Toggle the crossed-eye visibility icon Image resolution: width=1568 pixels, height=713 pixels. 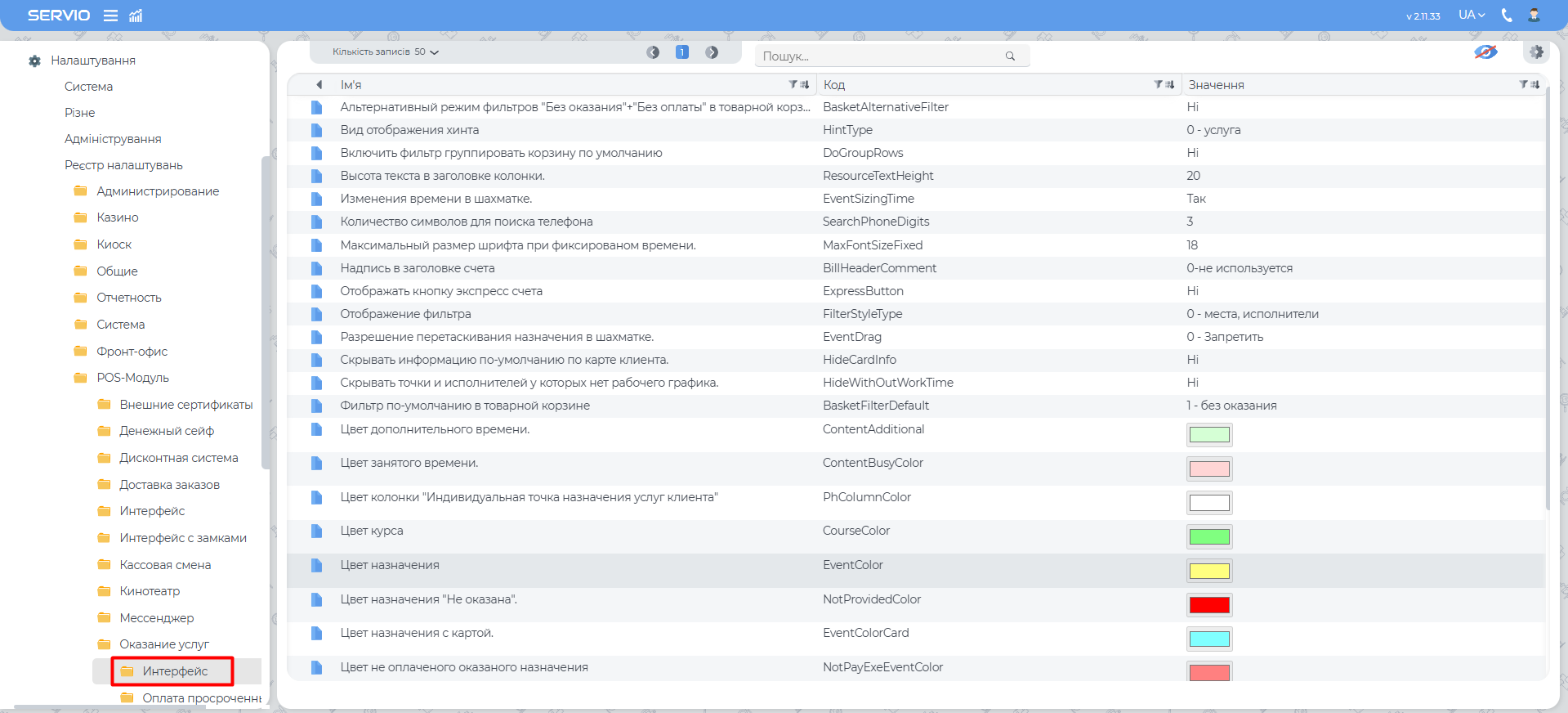pyautogui.click(x=1485, y=52)
